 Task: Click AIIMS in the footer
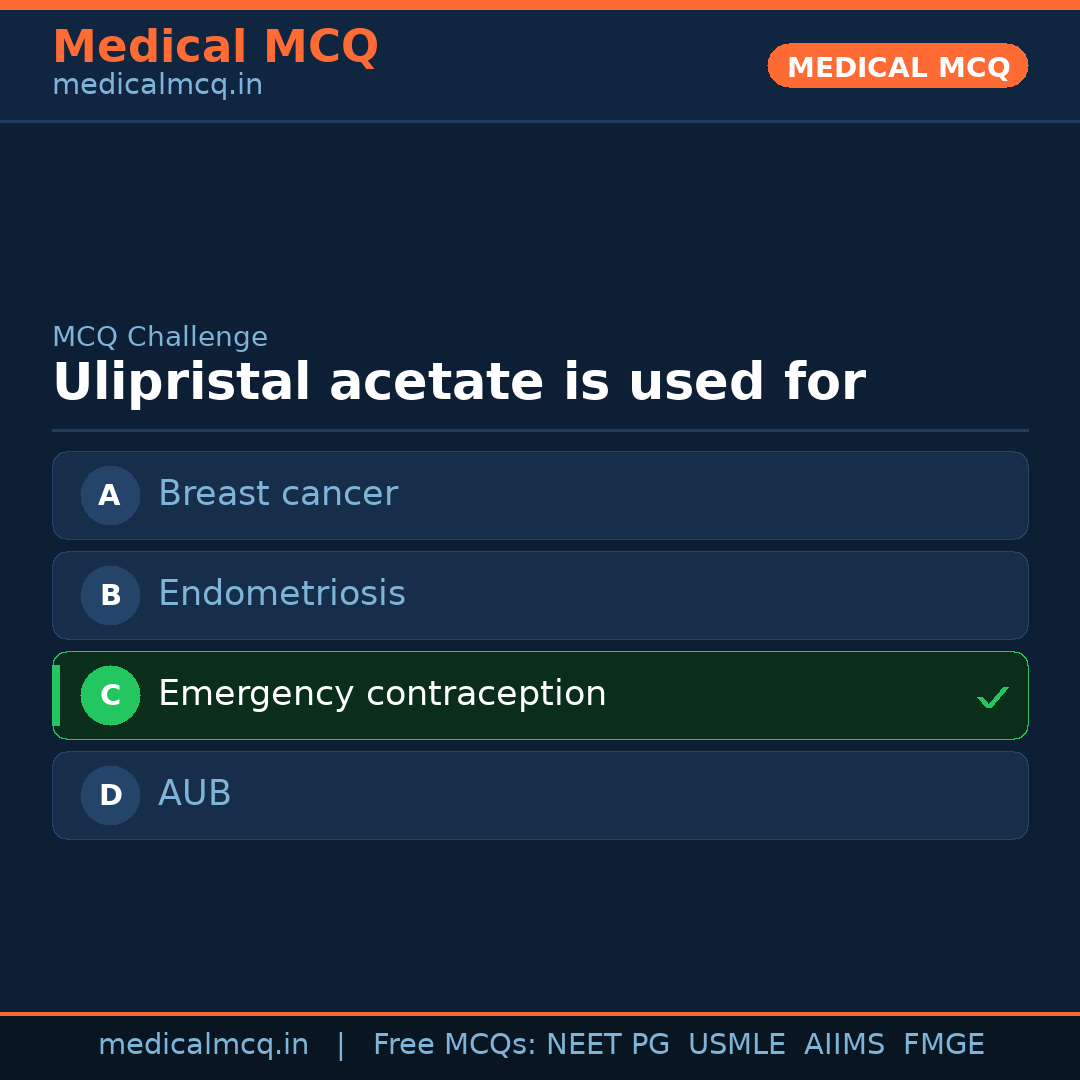click(x=844, y=1045)
